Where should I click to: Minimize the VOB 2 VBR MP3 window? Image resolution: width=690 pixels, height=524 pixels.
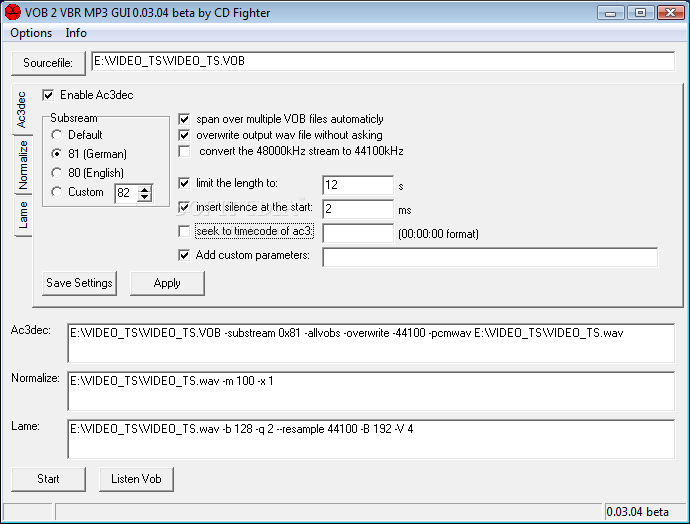click(x=610, y=13)
